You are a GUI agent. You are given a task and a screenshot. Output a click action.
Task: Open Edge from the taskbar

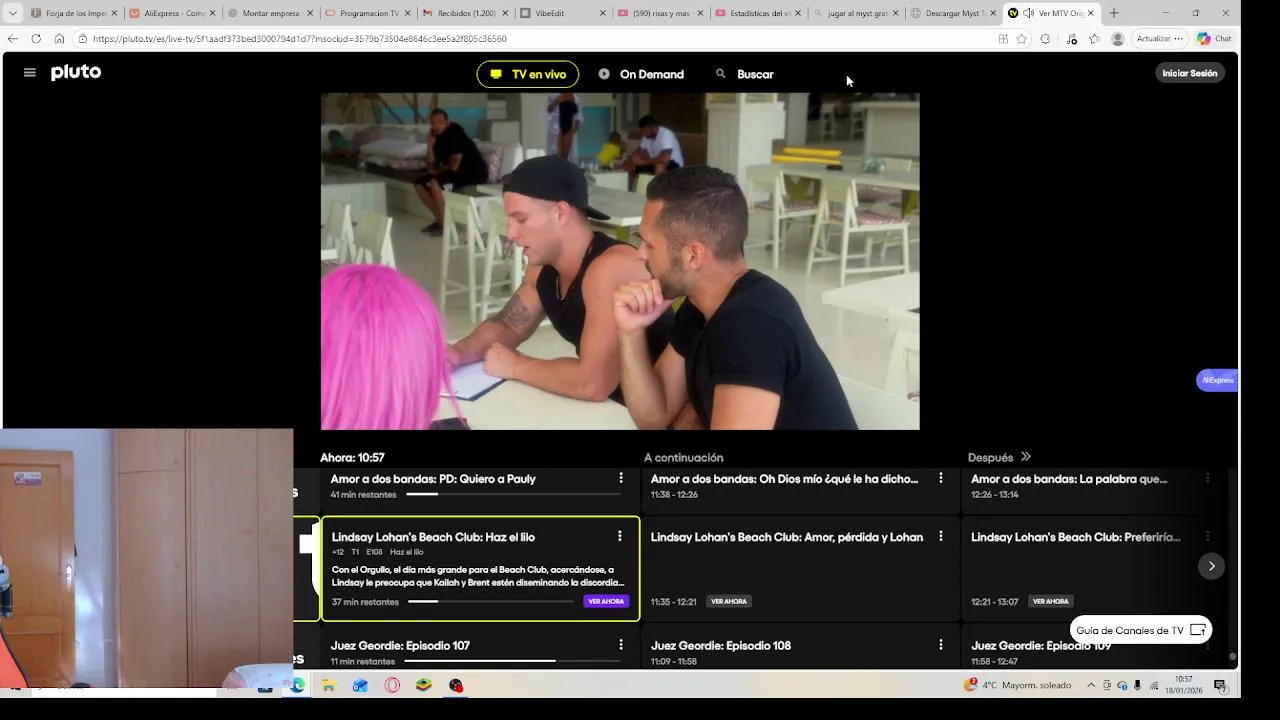[x=297, y=685]
